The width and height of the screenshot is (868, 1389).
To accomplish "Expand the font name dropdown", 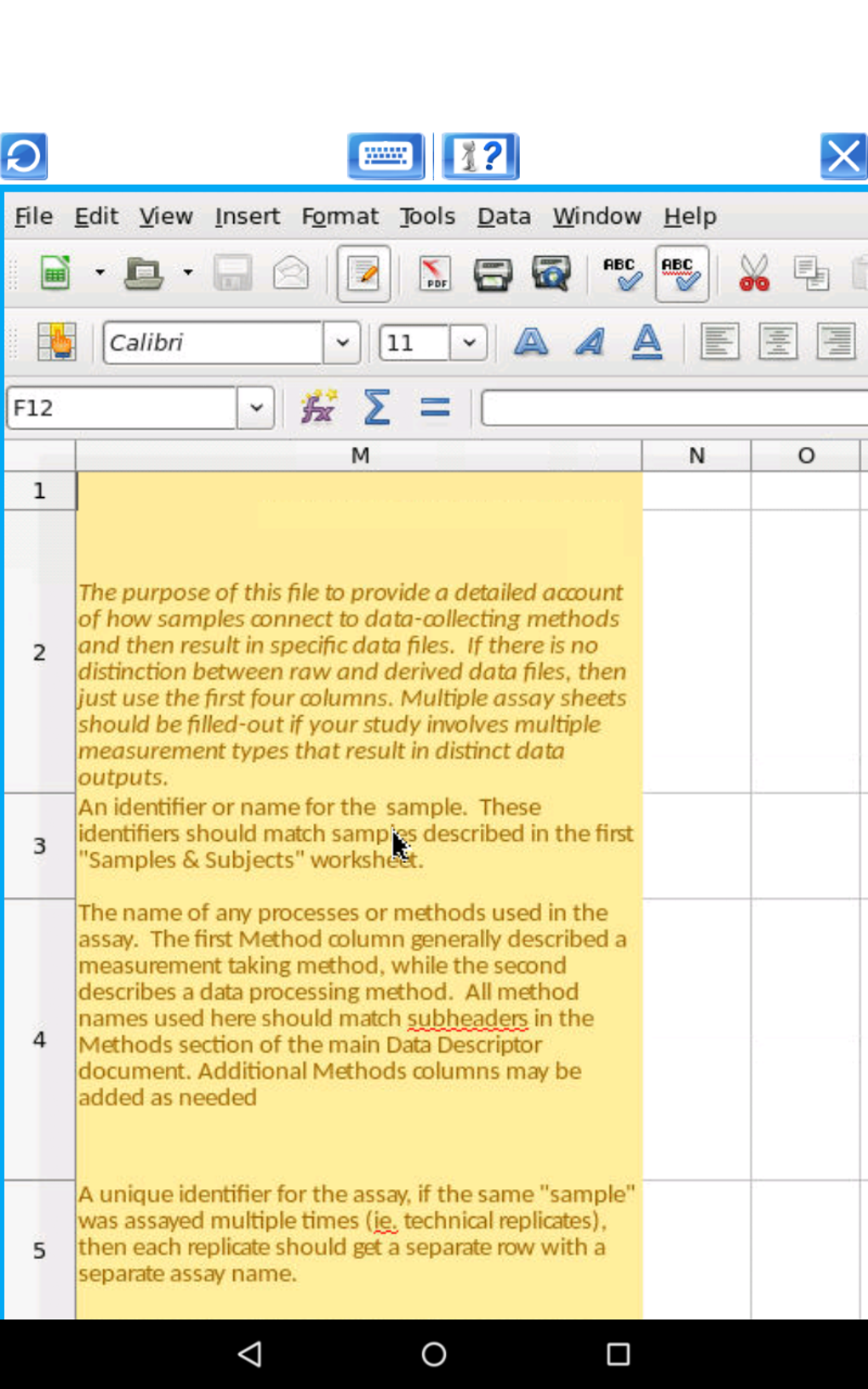I will tap(342, 342).
